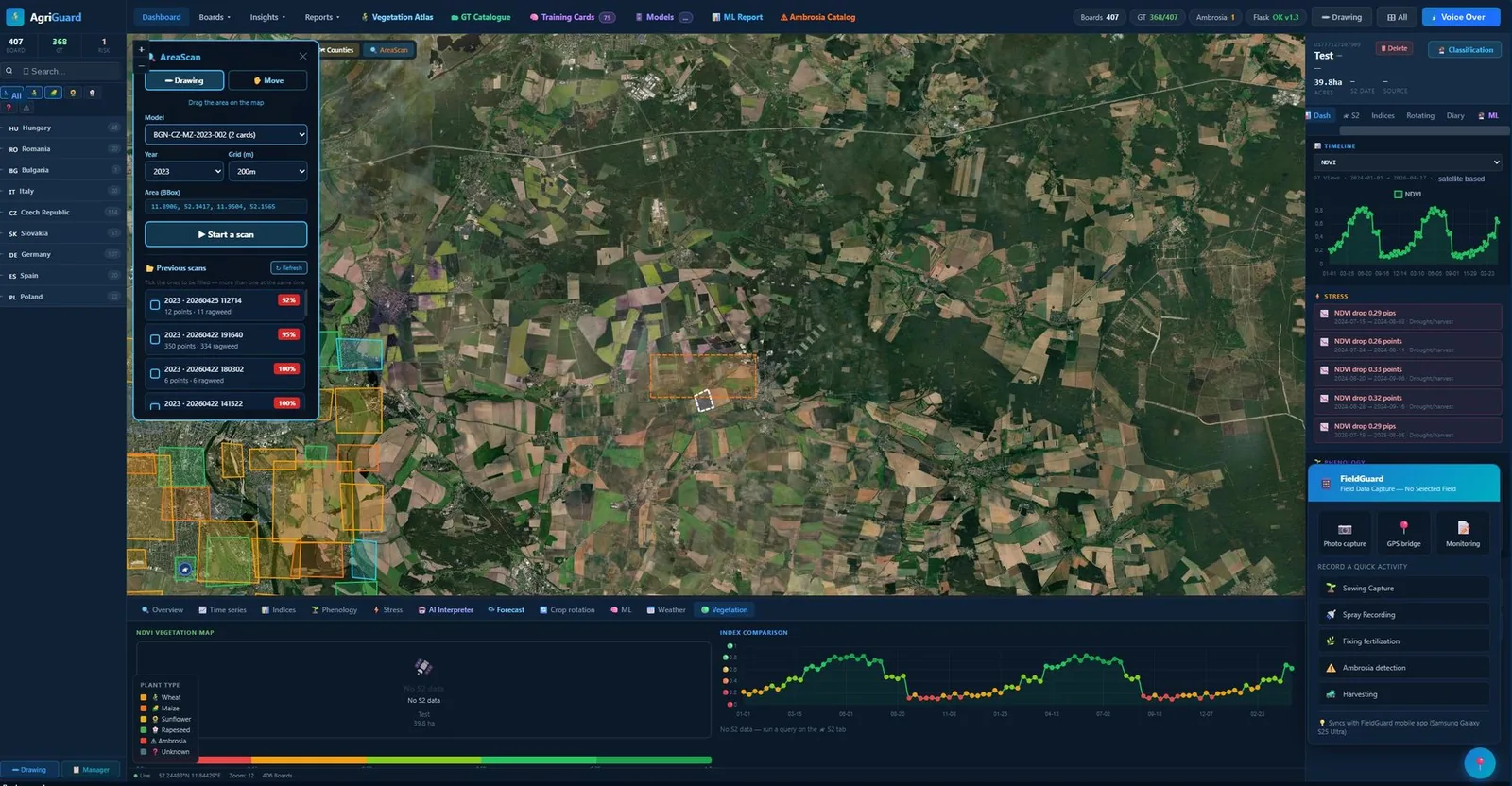Viewport: 1512px width, 786px height.
Task: Open the Grid dropdown showing 200m
Action: 267,171
